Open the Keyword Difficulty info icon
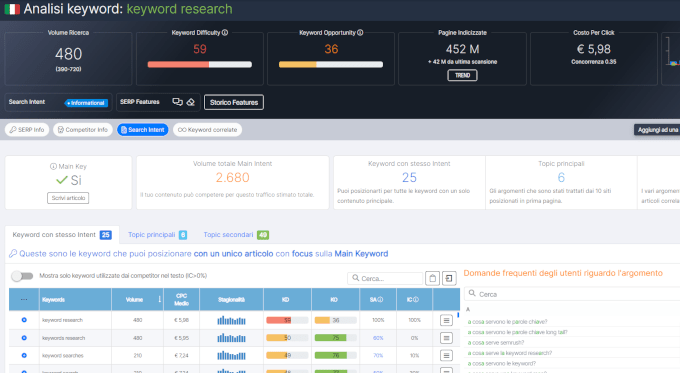680x373 pixels. pyautogui.click(x=225, y=33)
